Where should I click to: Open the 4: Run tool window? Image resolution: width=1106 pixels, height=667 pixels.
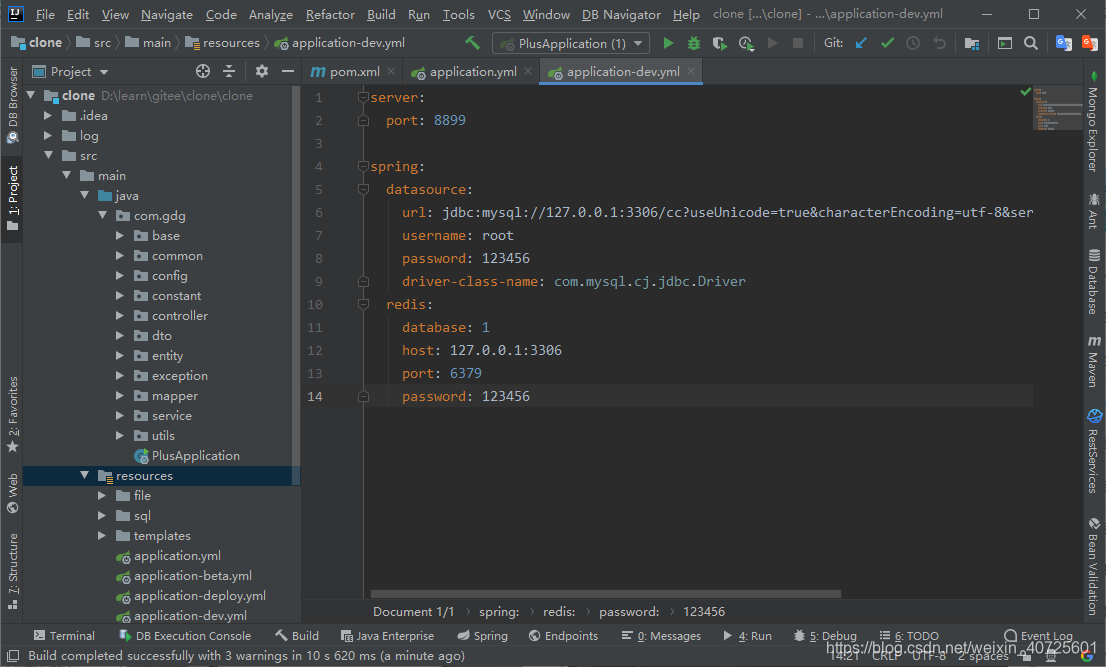coord(747,636)
